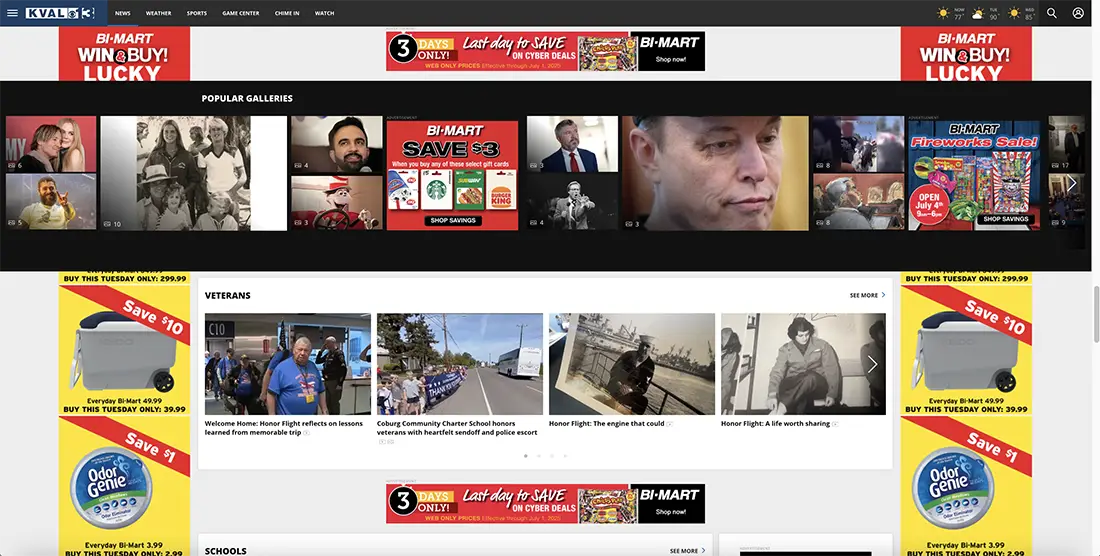Open the user account profile icon

point(1078,13)
